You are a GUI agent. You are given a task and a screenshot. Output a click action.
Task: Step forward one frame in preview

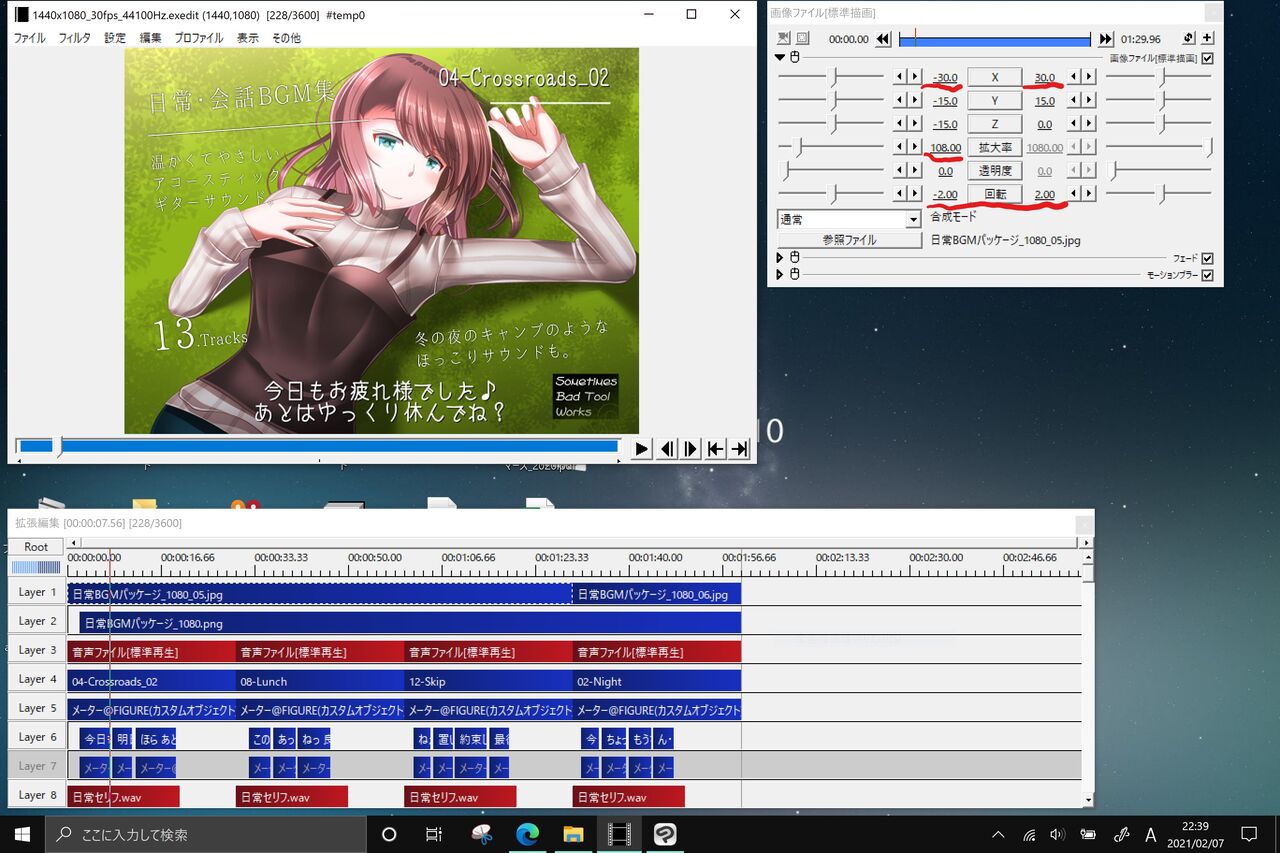(x=690, y=449)
